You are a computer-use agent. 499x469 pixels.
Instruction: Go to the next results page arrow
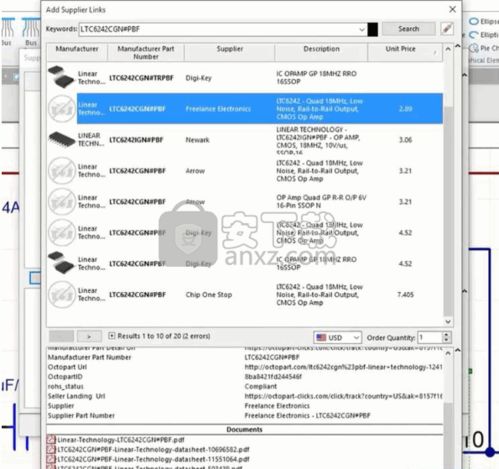point(89,337)
